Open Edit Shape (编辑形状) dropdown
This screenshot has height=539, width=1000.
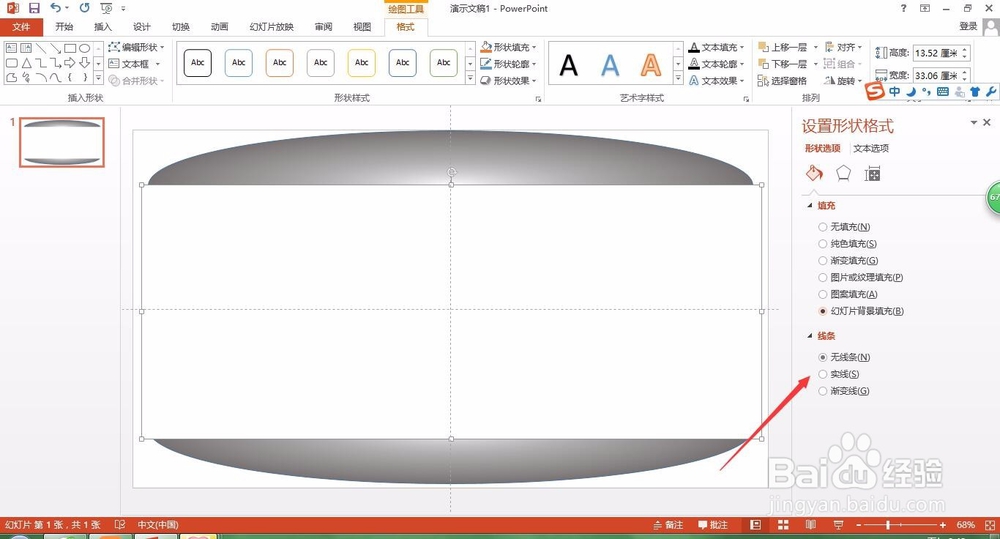pos(136,47)
